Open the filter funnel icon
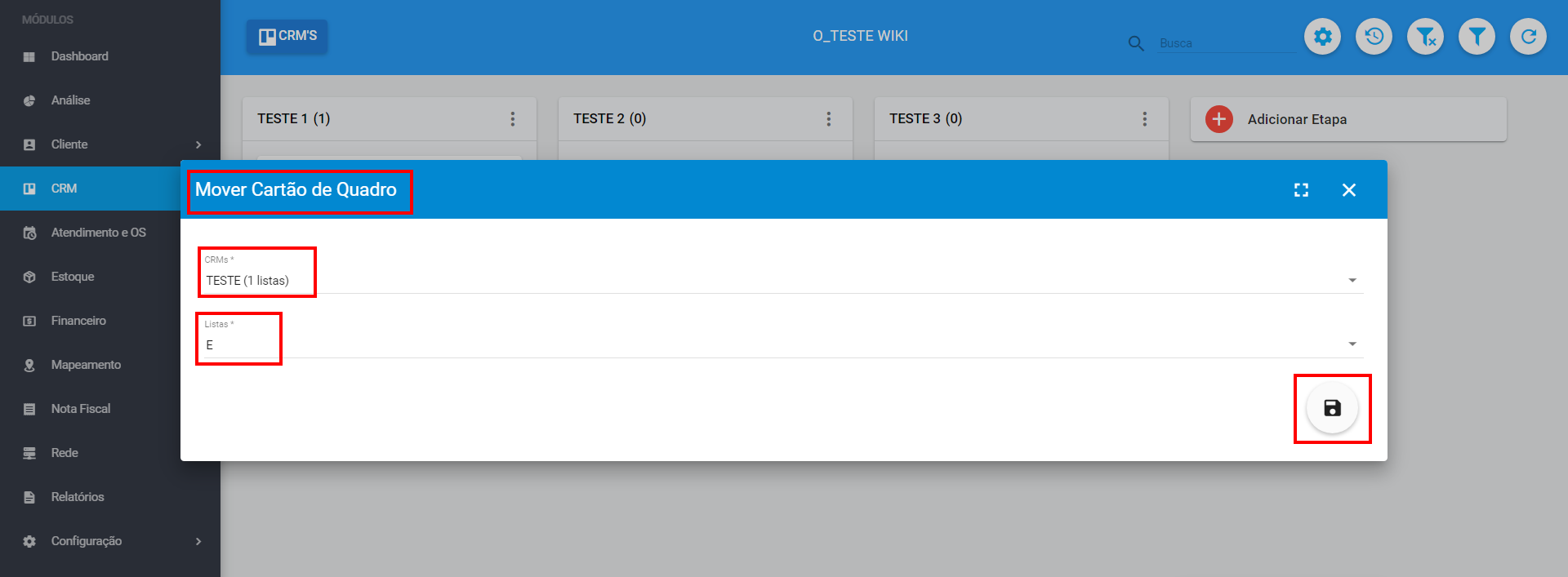The width and height of the screenshot is (1568, 577). coord(1477,37)
